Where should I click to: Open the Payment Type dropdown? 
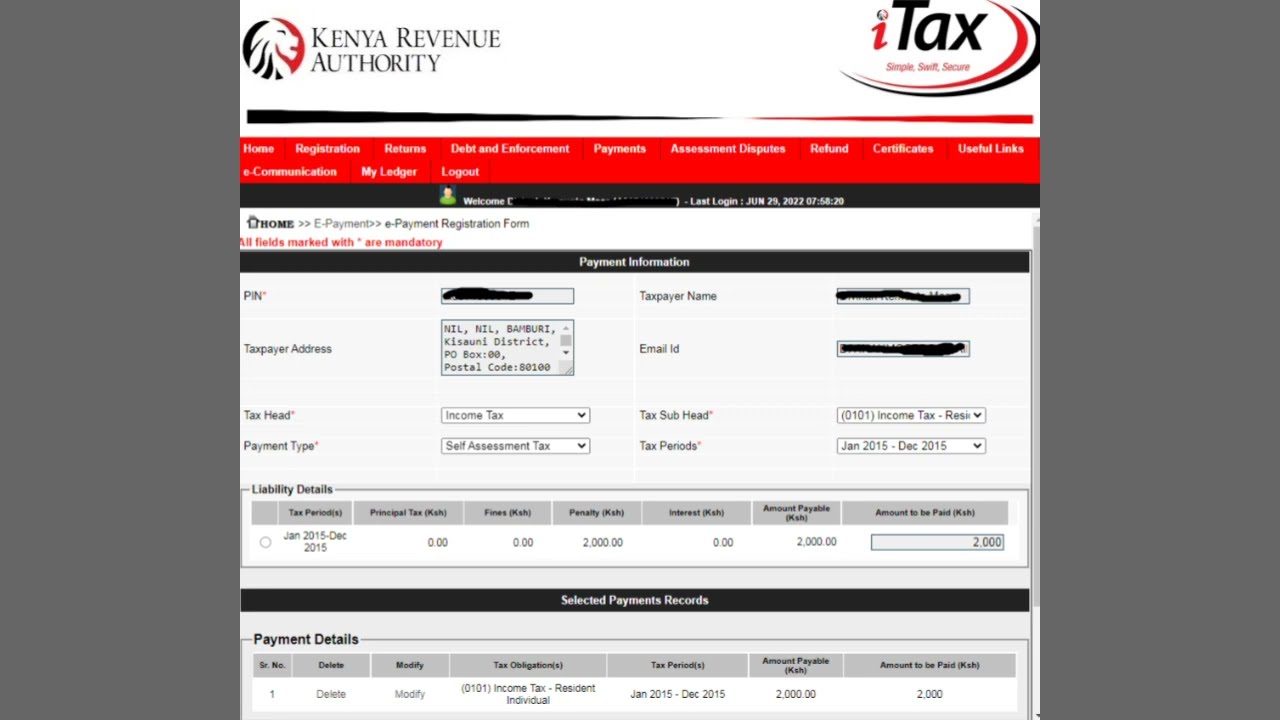[515, 446]
